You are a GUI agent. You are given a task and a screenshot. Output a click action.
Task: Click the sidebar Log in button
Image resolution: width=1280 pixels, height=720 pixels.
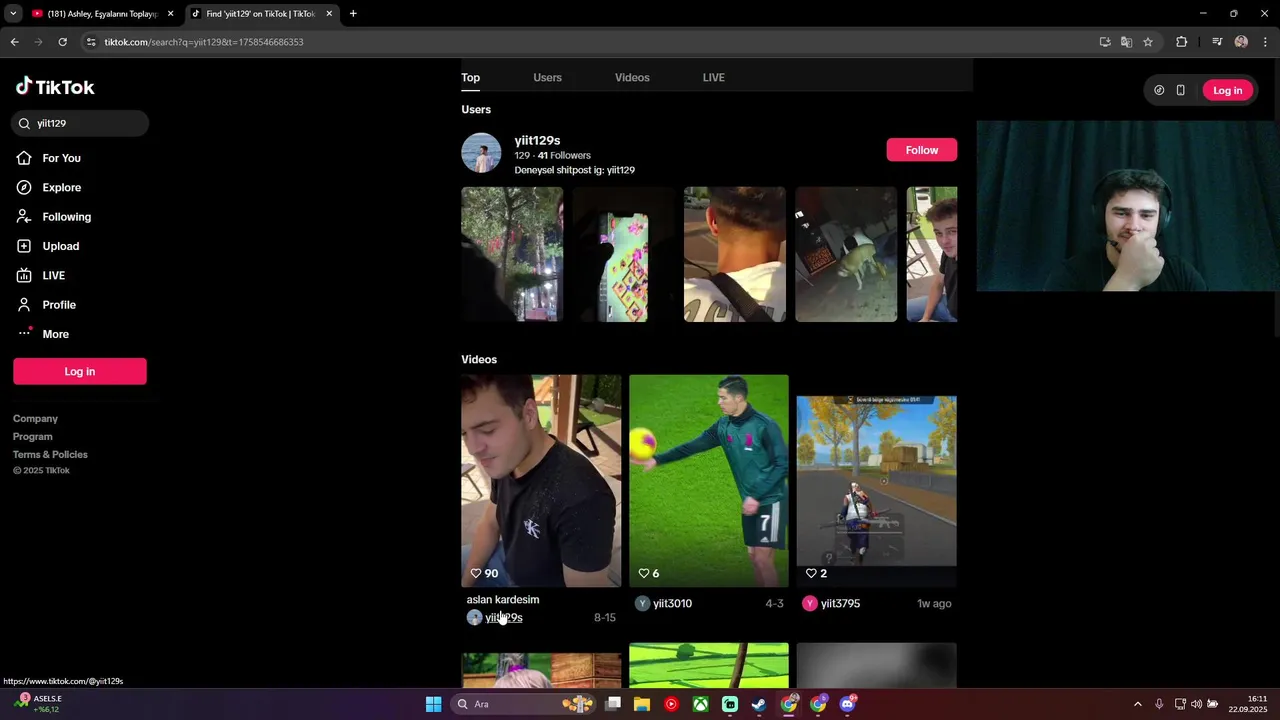pyautogui.click(x=80, y=371)
